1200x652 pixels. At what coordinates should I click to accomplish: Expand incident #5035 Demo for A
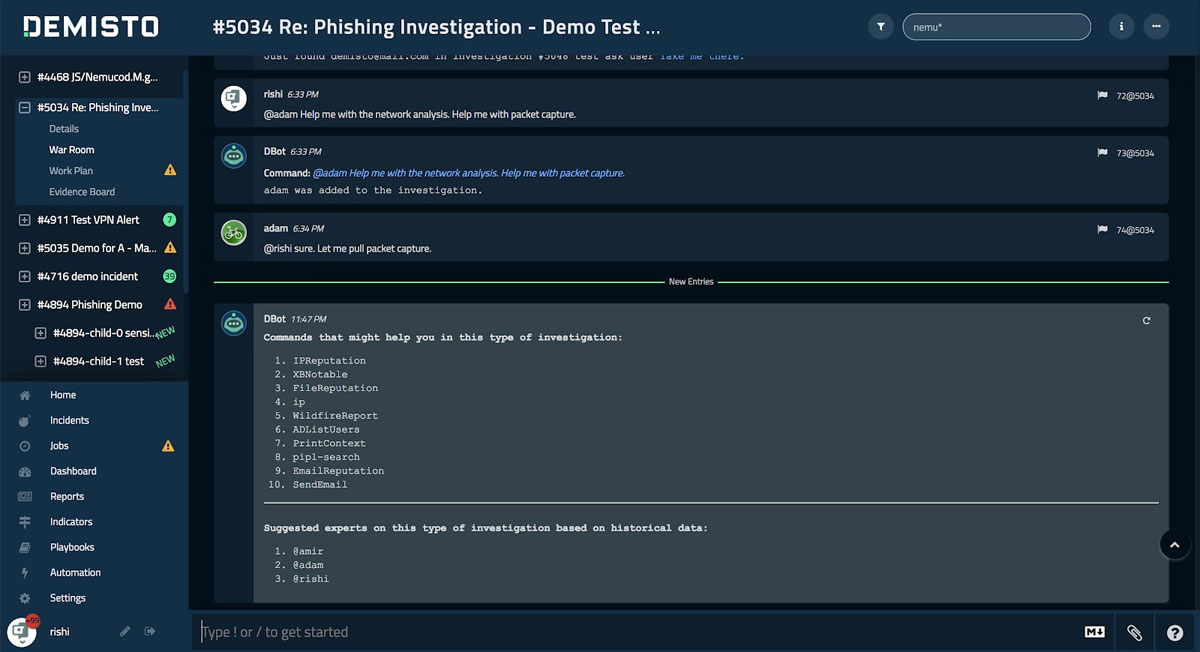(24, 248)
